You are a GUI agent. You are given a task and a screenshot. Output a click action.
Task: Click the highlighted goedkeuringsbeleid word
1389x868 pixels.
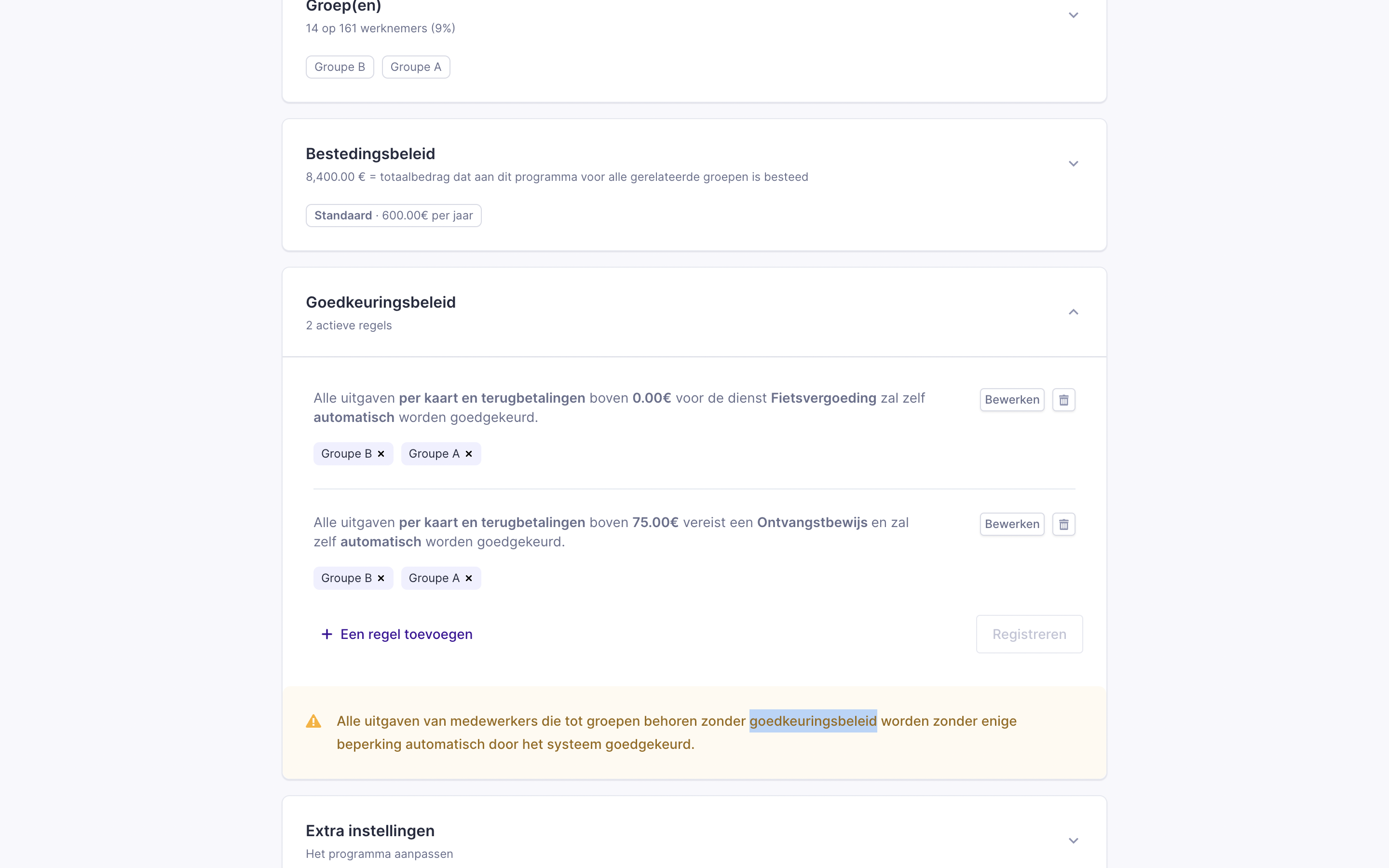click(813, 721)
